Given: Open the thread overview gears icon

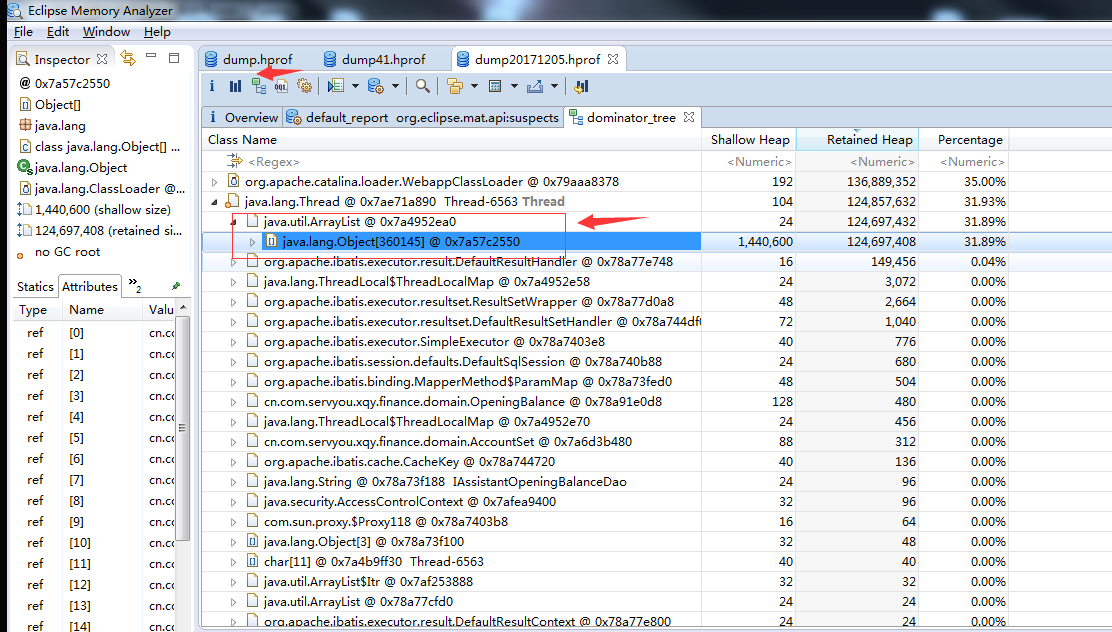Looking at the screenshot, I should point(304,87).
